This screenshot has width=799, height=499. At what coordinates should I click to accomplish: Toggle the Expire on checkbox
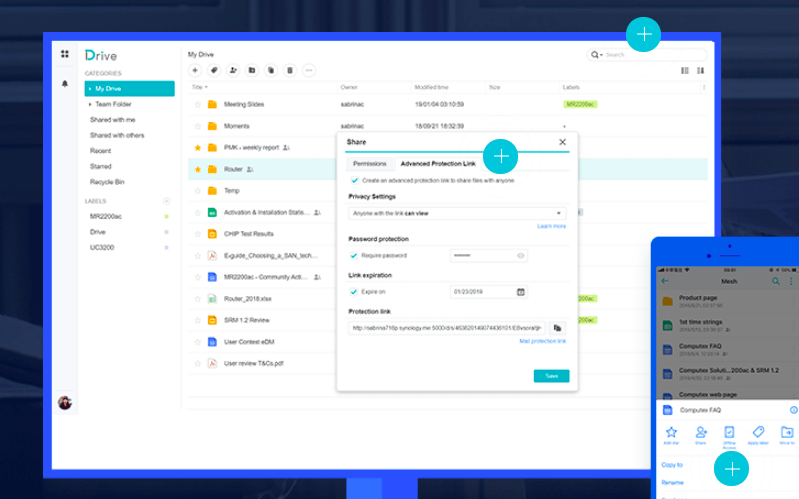(354, 292)
